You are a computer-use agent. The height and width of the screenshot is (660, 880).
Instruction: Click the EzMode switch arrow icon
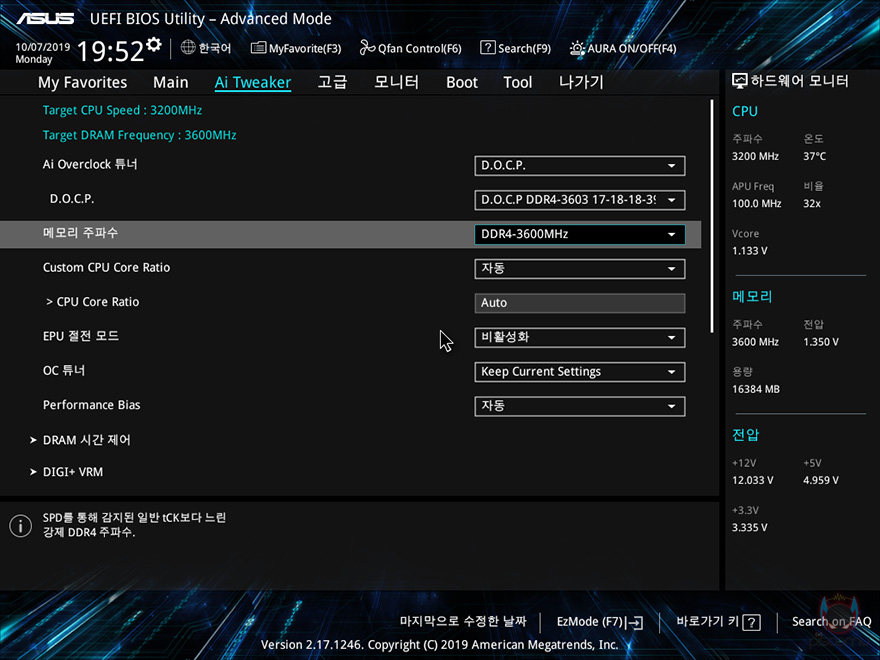pos(635,622)
